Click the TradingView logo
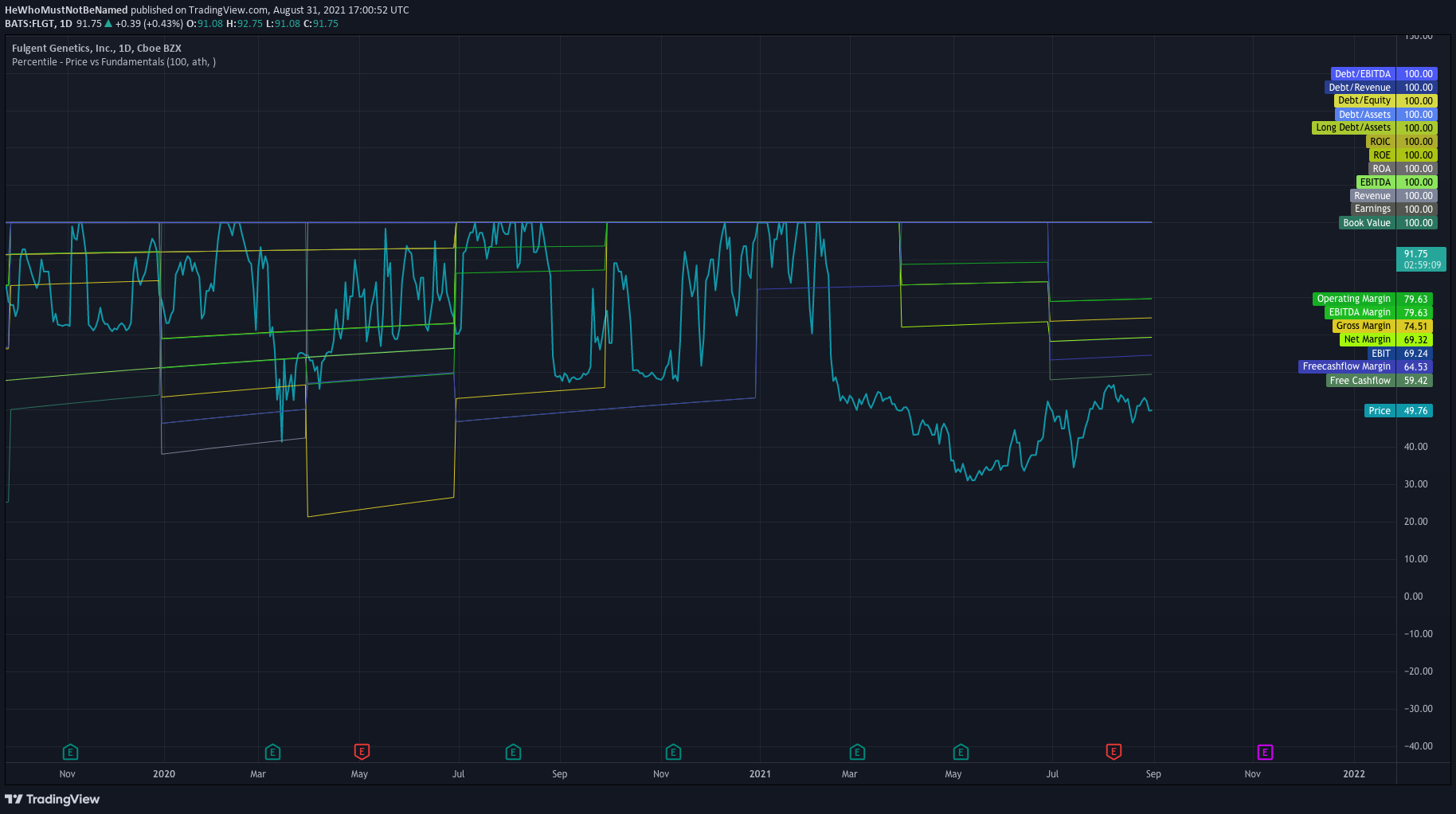Image resolution: width=1456 pixels, height=814 pixels. pos(53,799)
